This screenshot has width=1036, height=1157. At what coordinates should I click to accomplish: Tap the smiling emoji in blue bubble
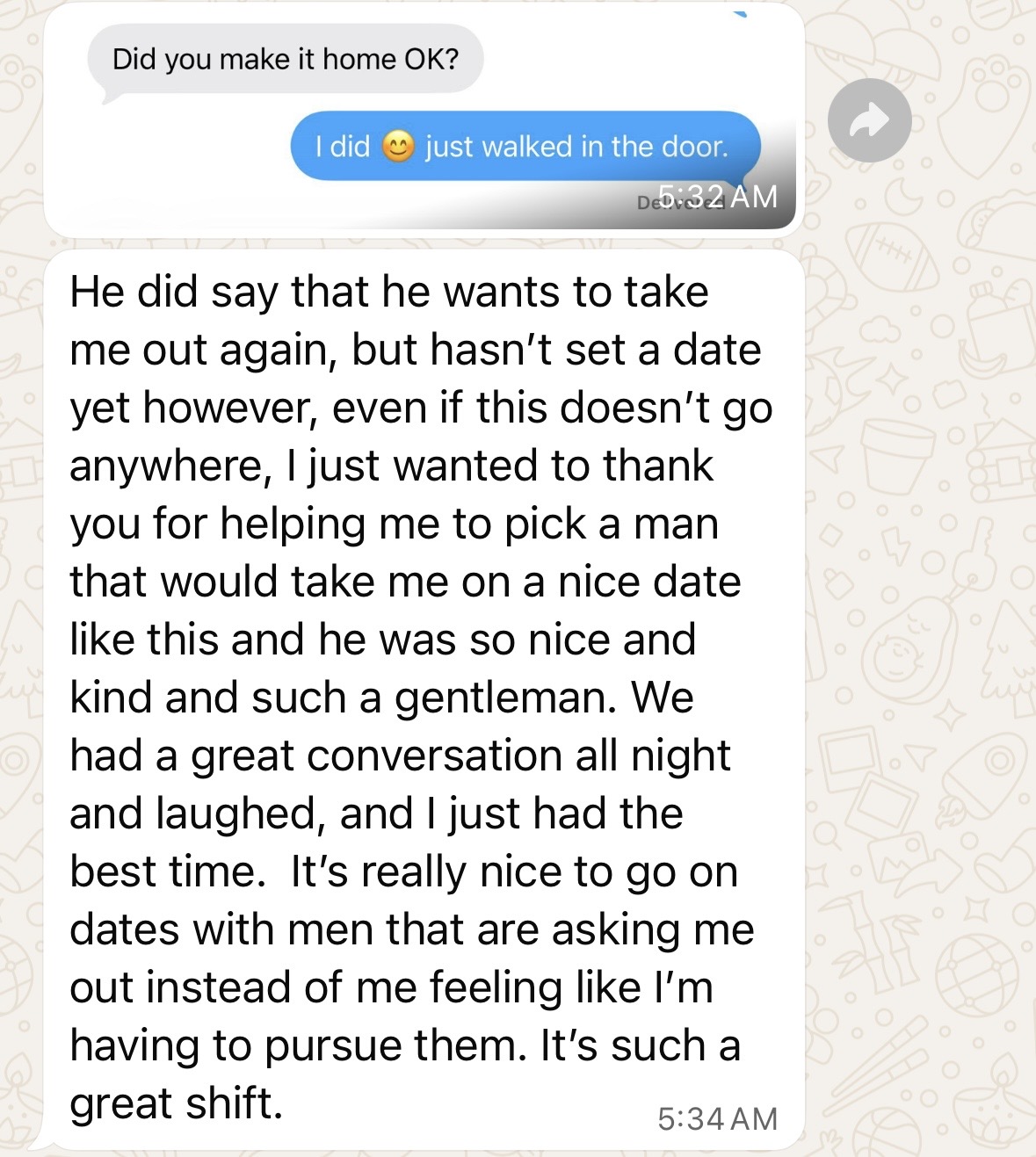point(398,147)
